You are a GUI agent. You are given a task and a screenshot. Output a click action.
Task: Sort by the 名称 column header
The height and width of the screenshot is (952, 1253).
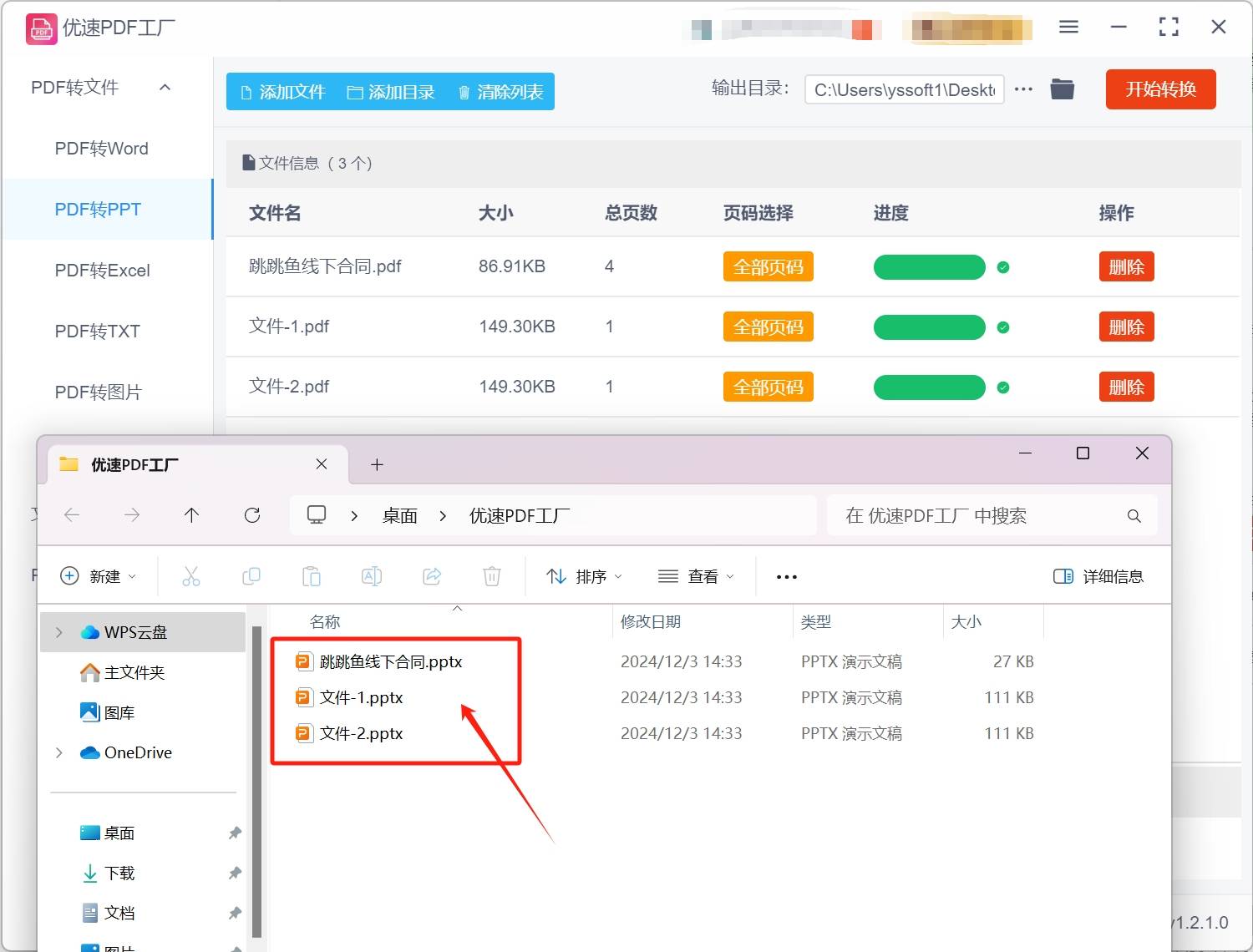click(x=325, y=621)
